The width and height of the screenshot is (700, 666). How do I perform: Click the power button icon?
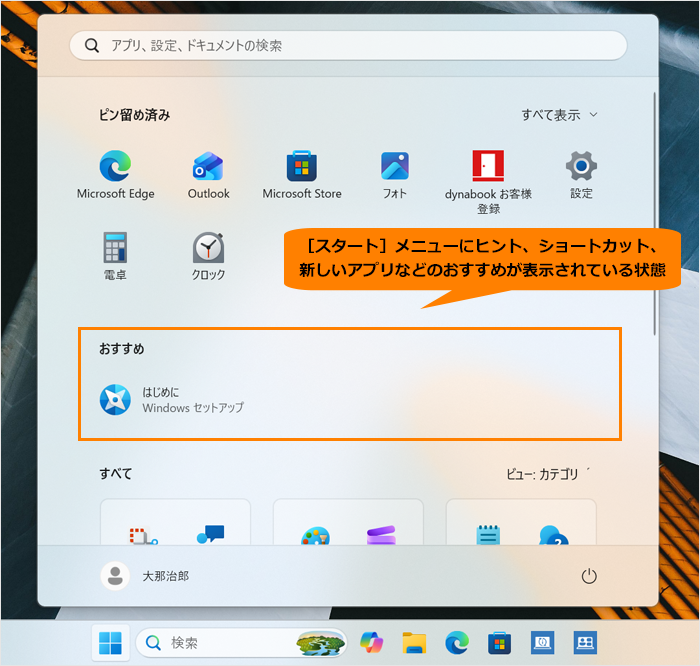[x=589, y=576]
